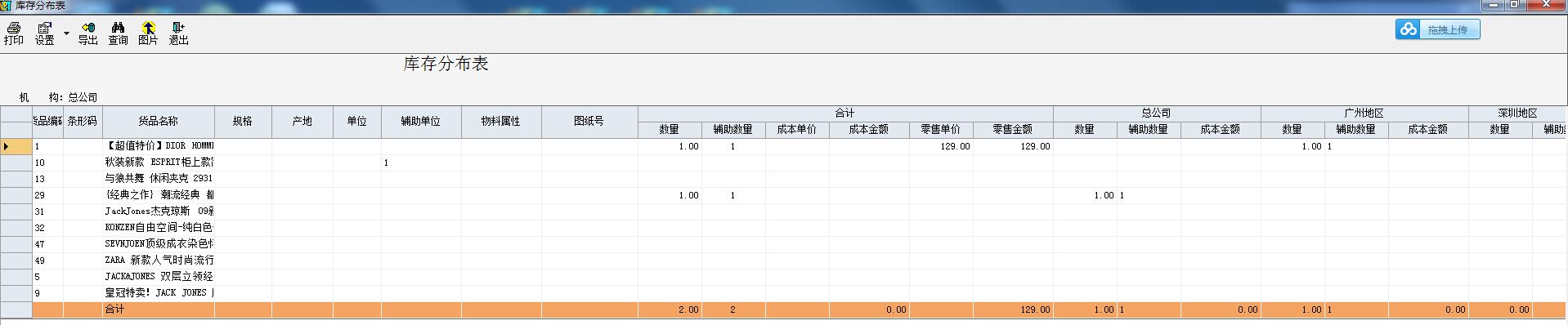Expand the dropdown arrow beside 设置
The height and width of the screenshot is (325, 1568).
click(x=66, y=34)
